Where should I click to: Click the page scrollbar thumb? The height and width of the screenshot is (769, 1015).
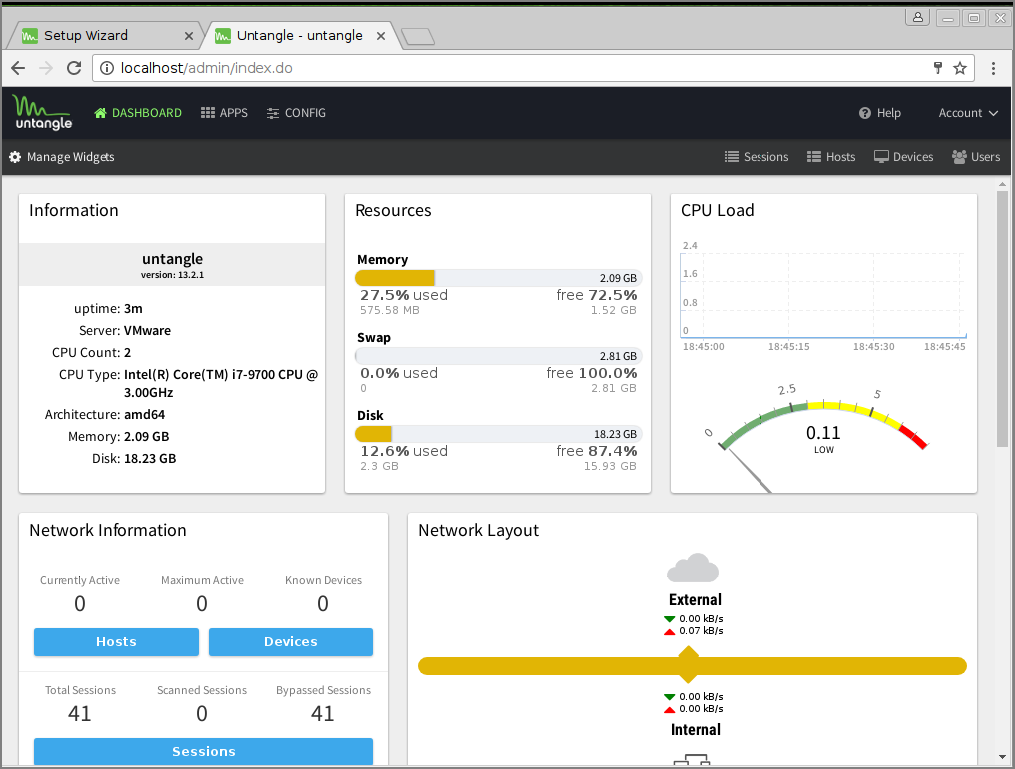(x=1003, y=317)
